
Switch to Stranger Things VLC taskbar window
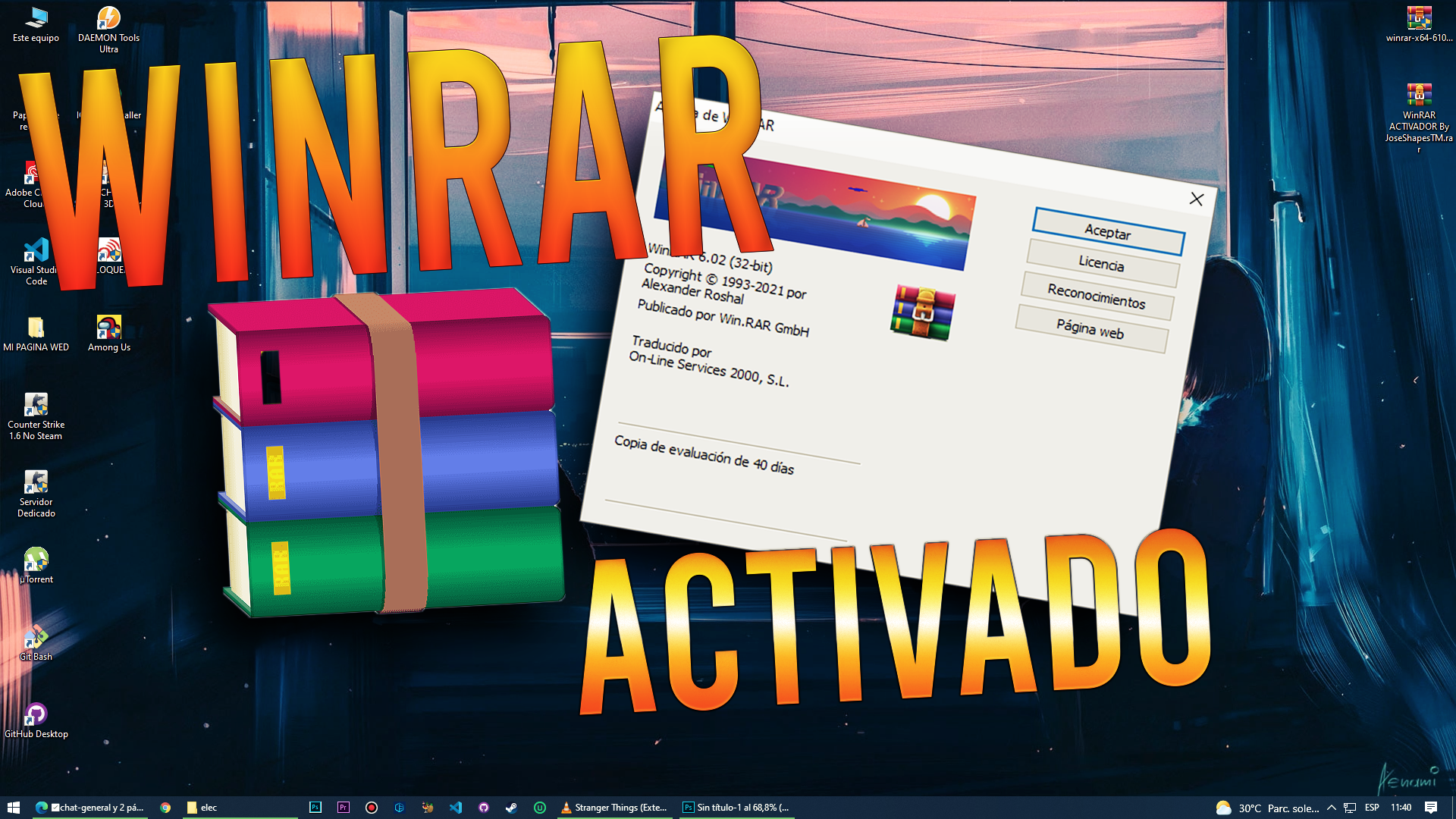pos(614,808)
